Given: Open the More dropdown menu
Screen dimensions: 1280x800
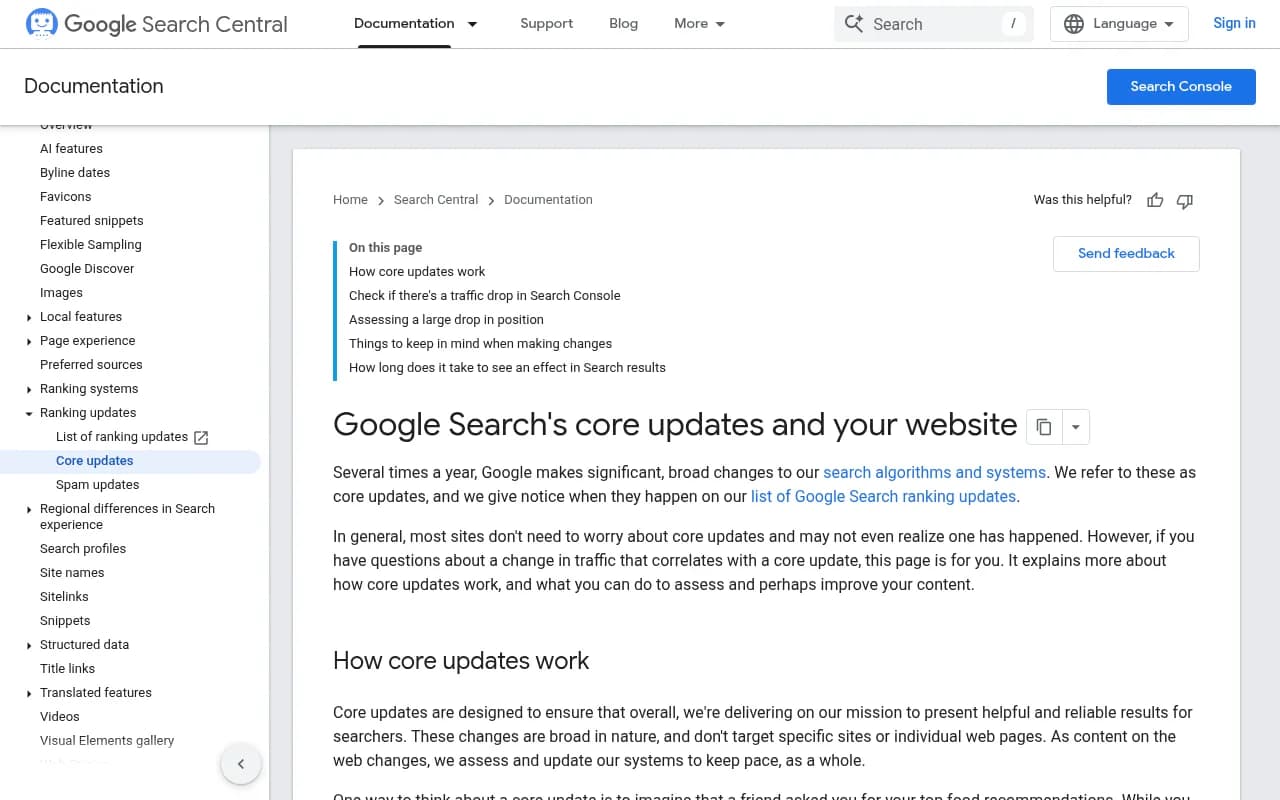Looking at the screenshot, I should click(700, 24).
